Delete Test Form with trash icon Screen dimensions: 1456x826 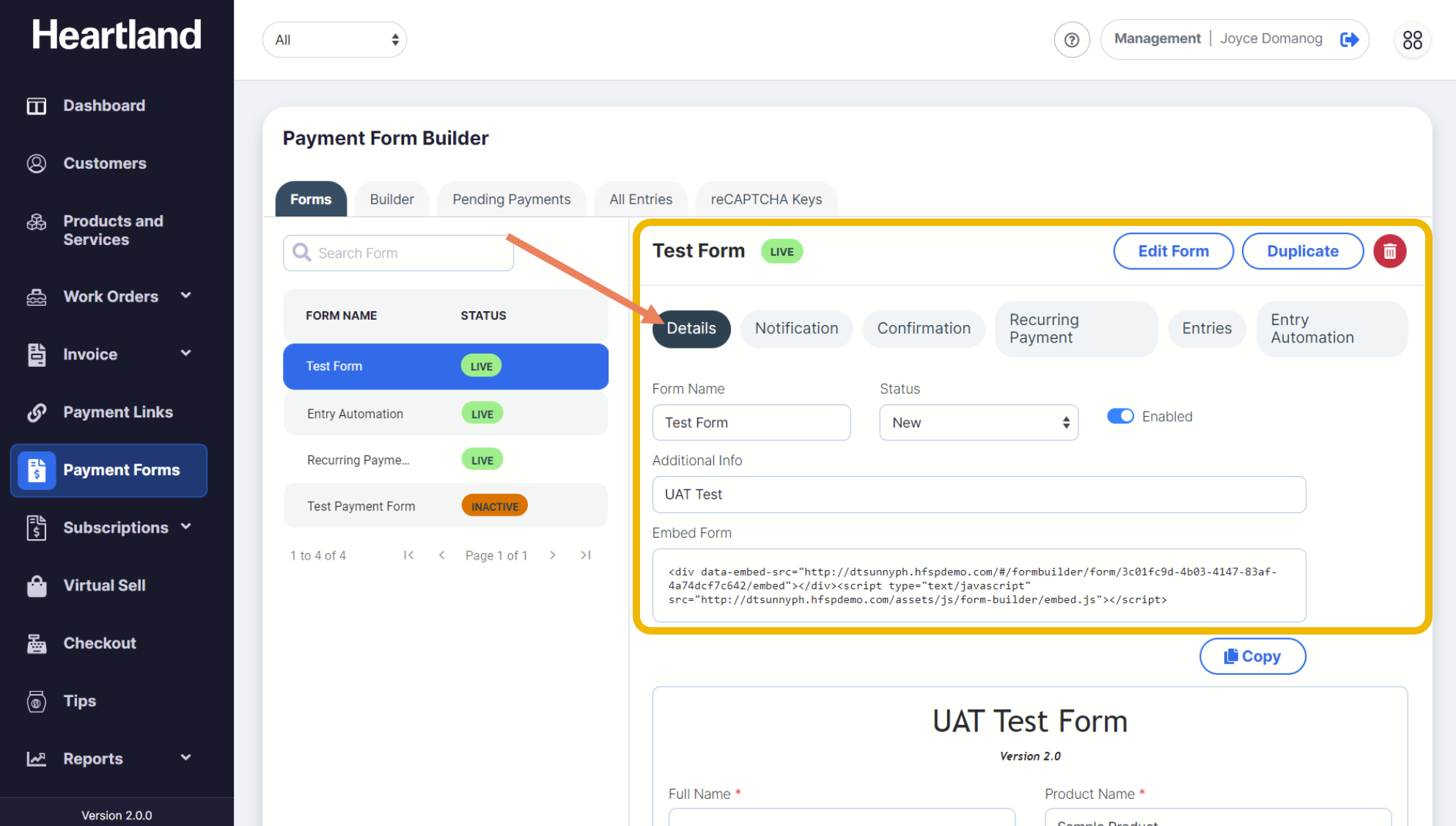[x=1389, y=252]
